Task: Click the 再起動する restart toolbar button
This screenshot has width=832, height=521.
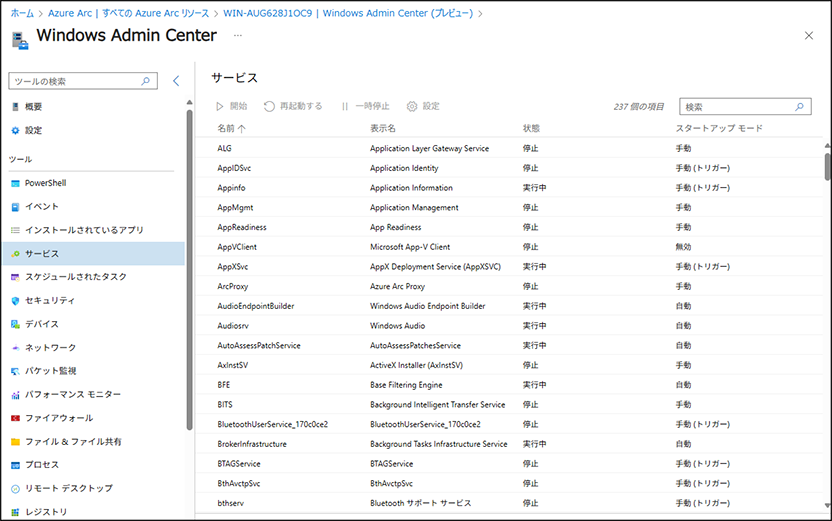Action: [x=293, y=106]
